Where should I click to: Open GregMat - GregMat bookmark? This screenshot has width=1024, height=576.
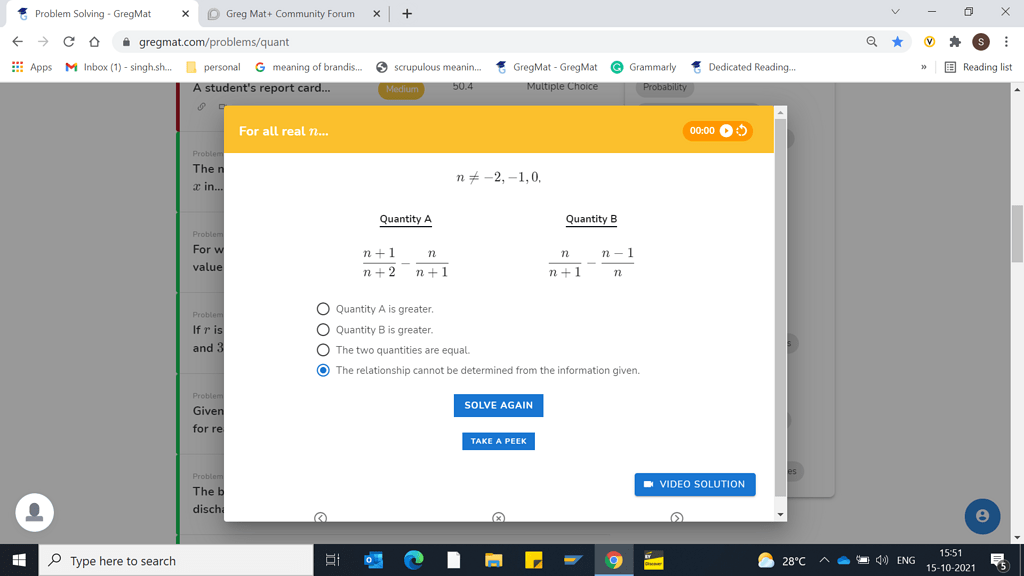[547, 67]
